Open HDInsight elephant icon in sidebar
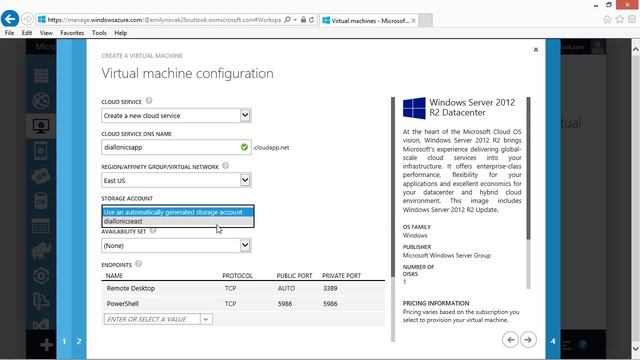The height and width of the screenshot is (360, 640). [x=41, y=251]
